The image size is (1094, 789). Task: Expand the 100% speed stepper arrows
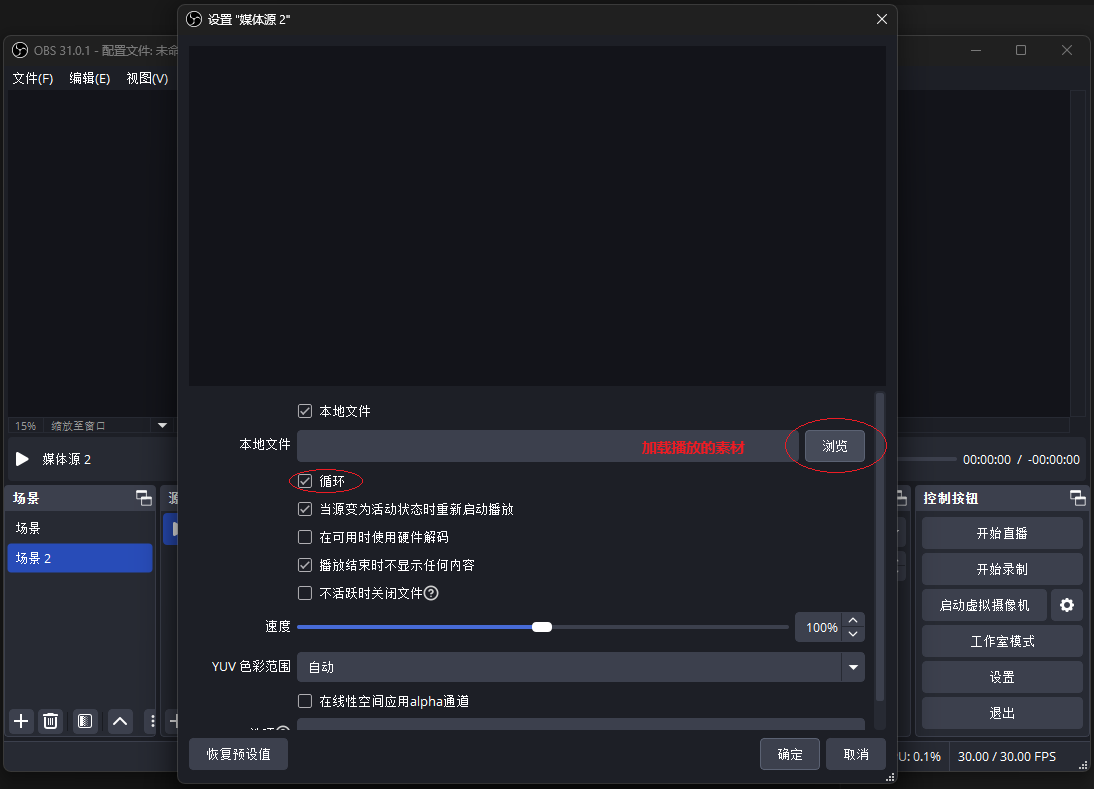(x=853, y=626)
